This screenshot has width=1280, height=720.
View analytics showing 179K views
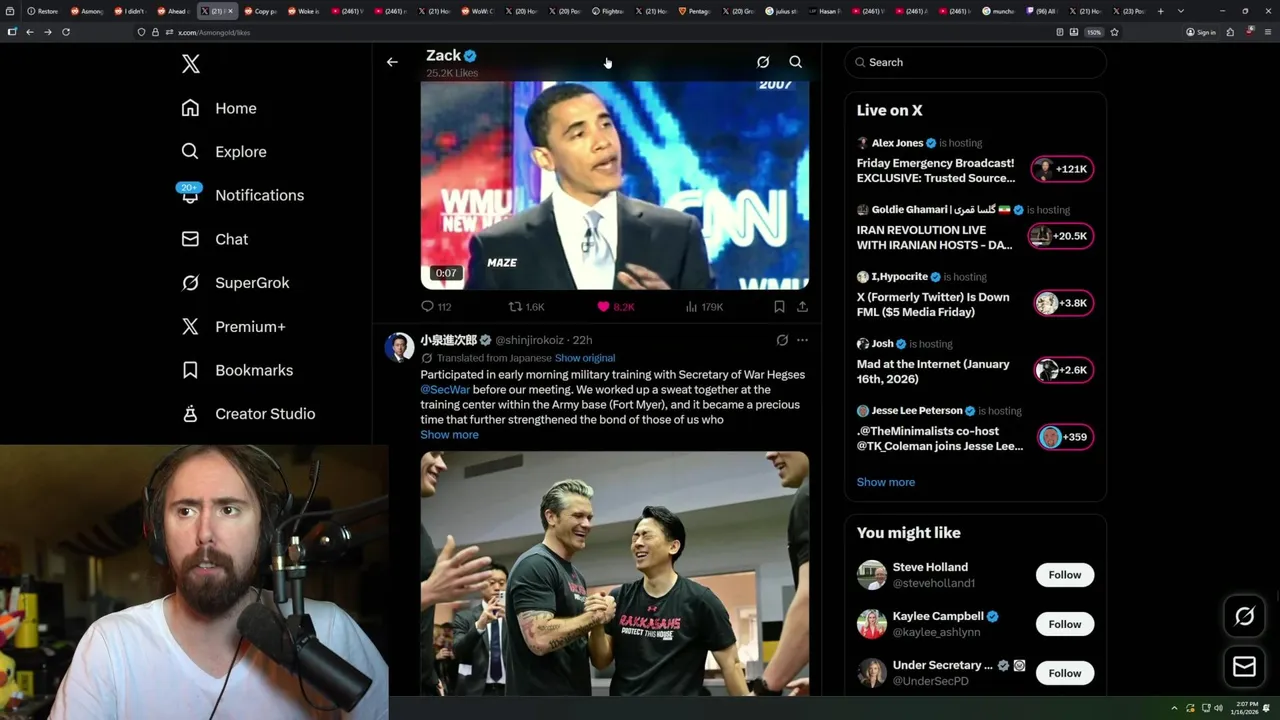point(704,307)
